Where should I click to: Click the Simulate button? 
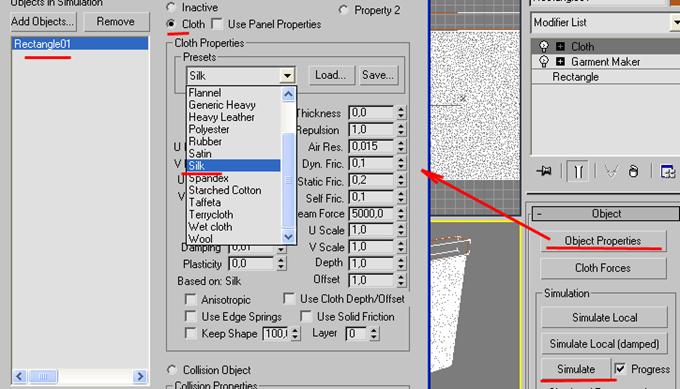click(x=576, y=369)
